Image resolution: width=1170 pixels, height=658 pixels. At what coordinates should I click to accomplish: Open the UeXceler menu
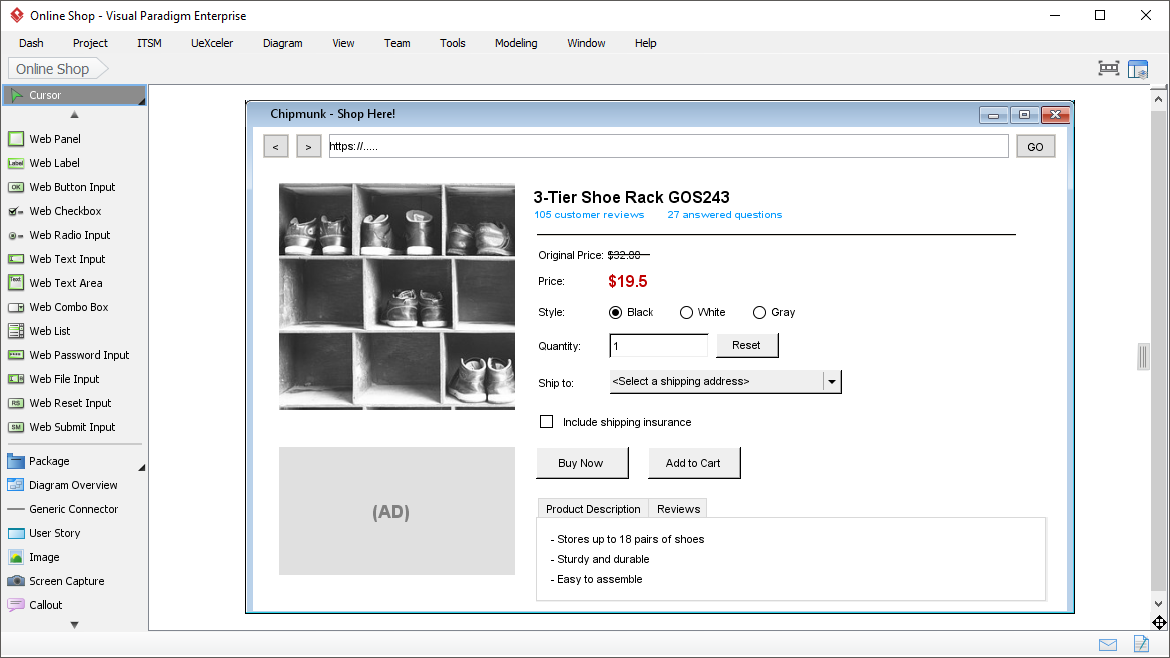pyautogui.click(x=212, y=43)
